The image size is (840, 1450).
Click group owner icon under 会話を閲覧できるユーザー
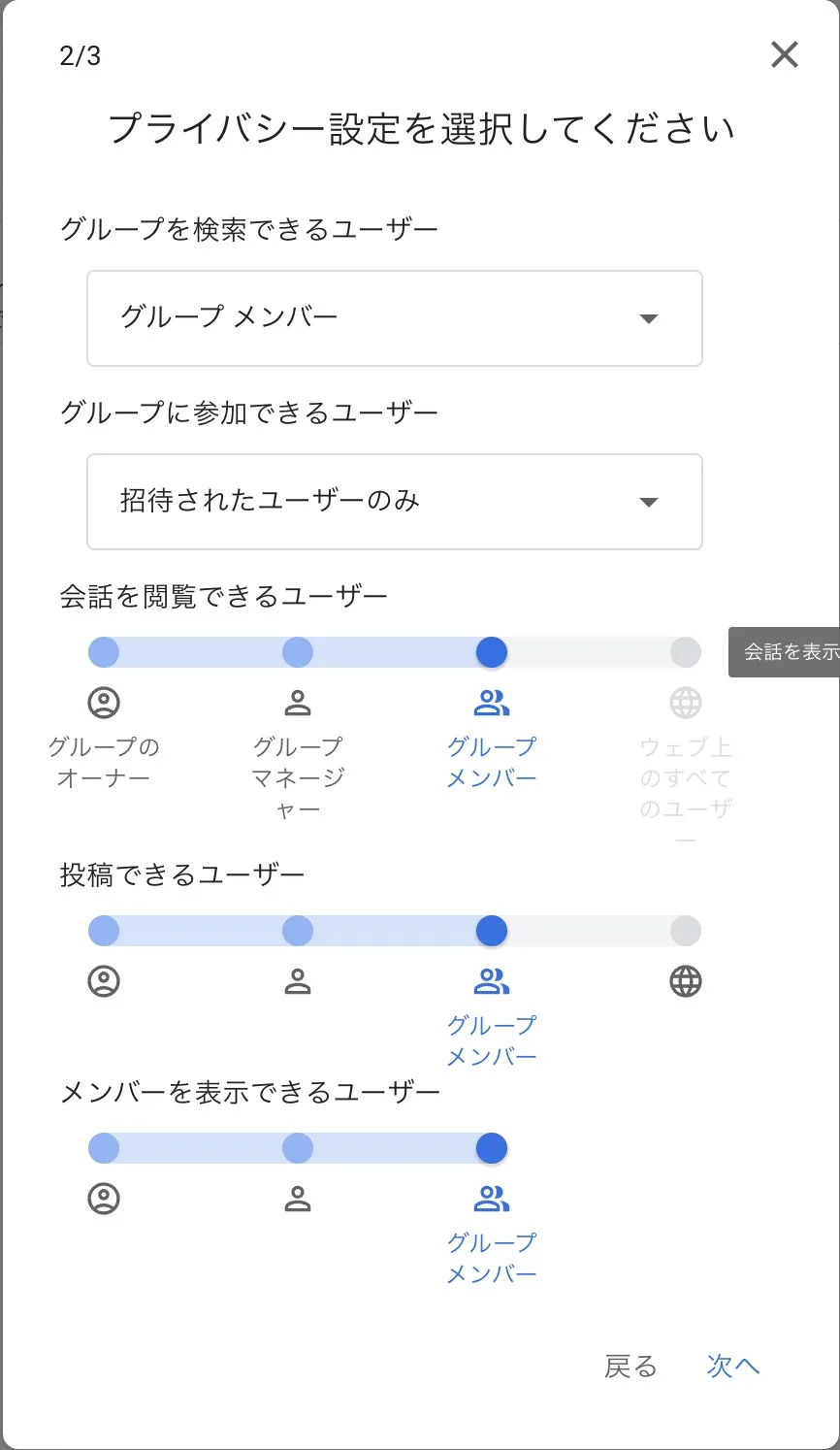pyautogui.click(x=104, y=703)
